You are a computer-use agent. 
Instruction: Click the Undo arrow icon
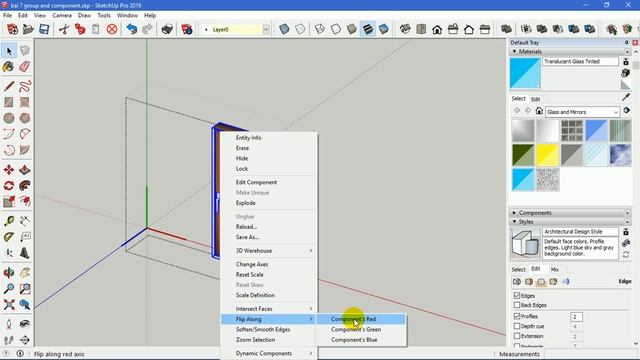point(131,29)
